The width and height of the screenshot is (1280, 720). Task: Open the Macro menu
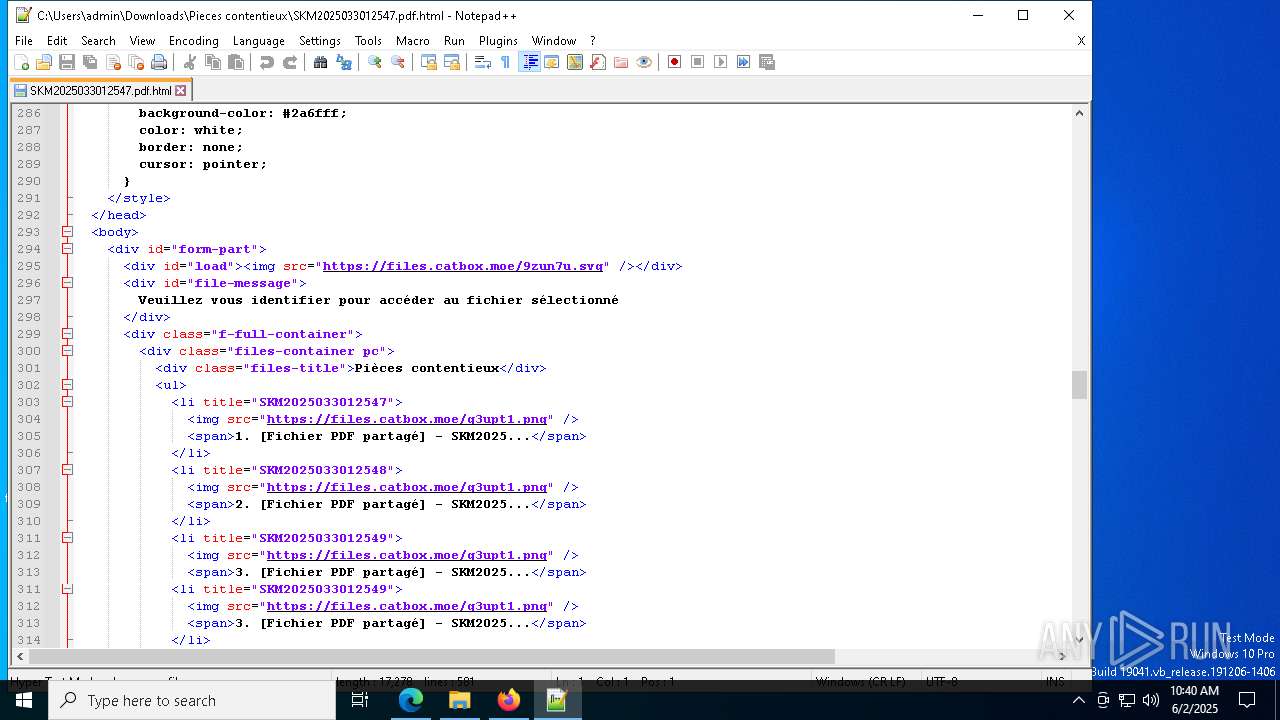coord(413,41)
